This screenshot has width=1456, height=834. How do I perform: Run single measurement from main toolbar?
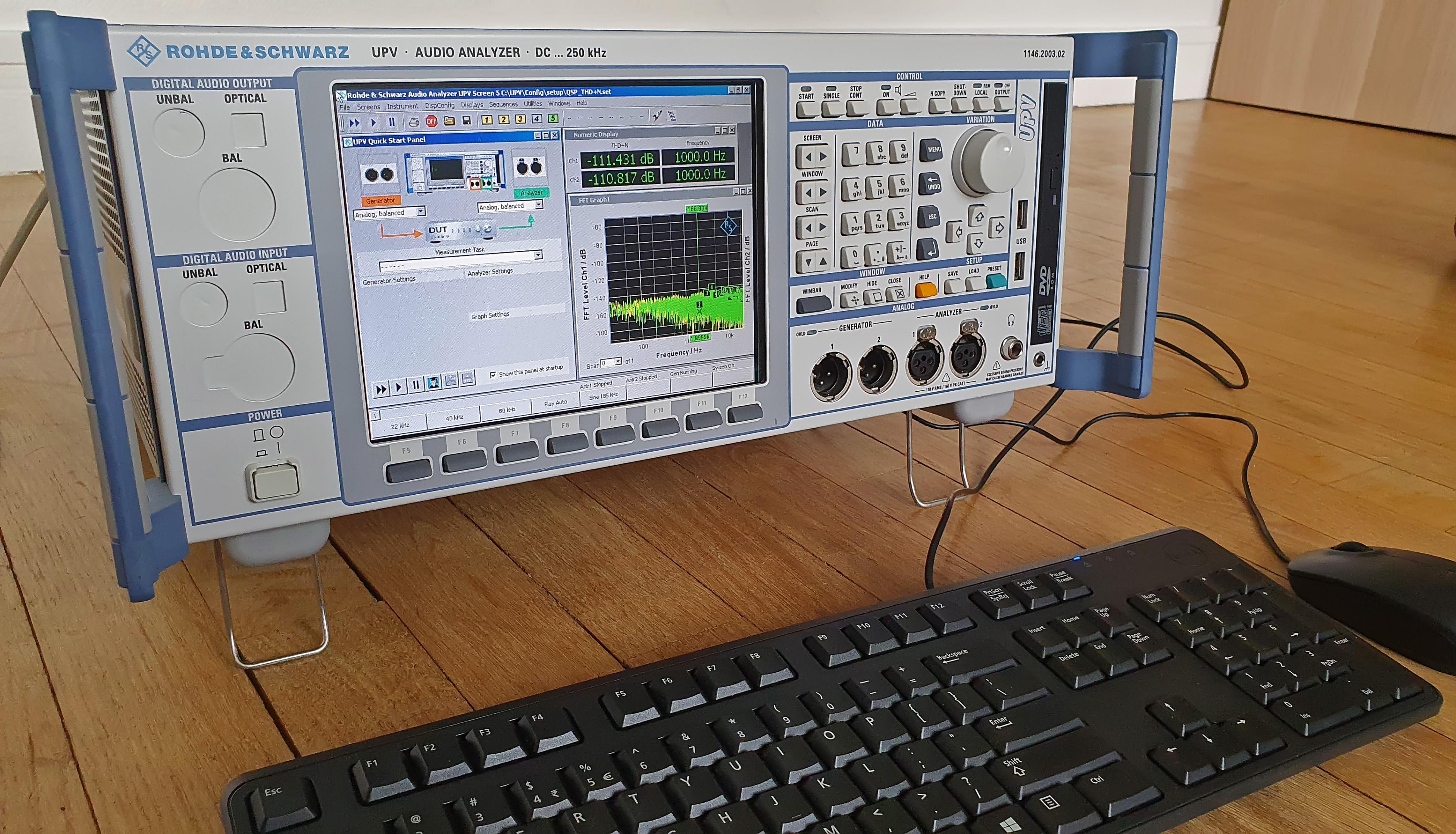[373, 122]
